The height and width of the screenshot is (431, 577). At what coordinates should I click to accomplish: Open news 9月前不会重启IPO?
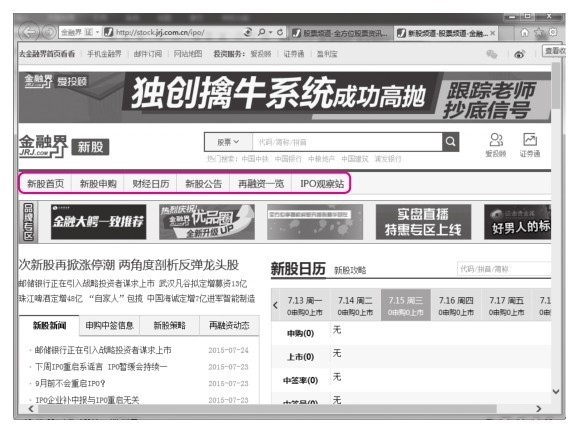point(70,383)
